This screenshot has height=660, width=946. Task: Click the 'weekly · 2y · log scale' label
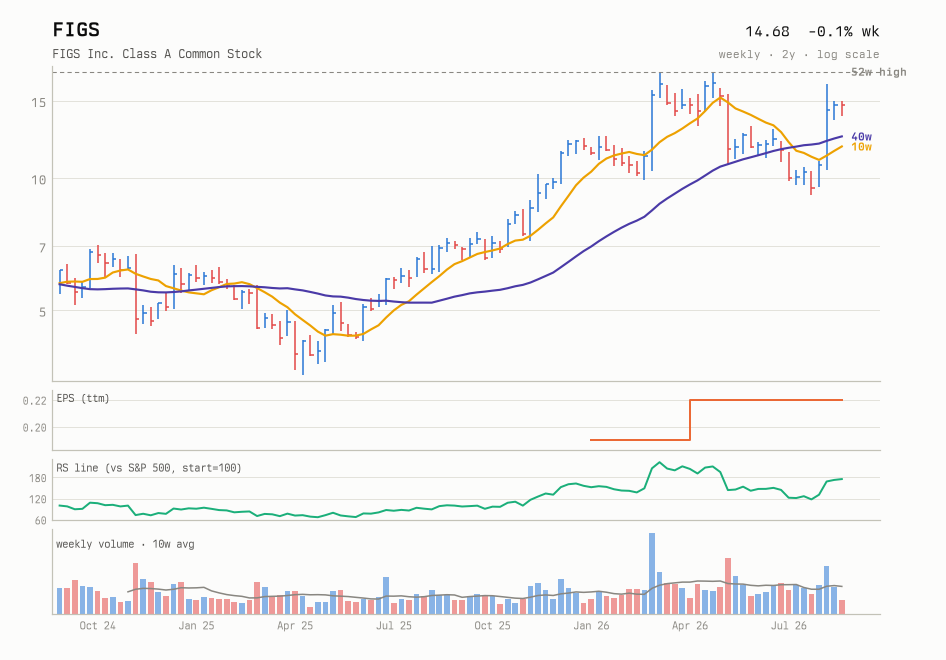click(799, 54)
